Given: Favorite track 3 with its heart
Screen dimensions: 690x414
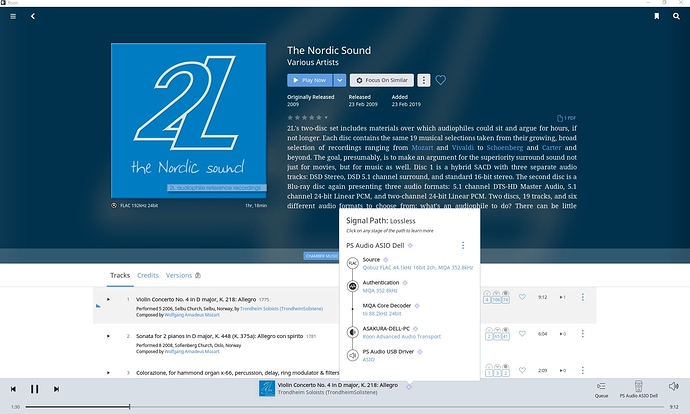Looking at the screenshot, I should pyautogui.click(x=522, y=370).
